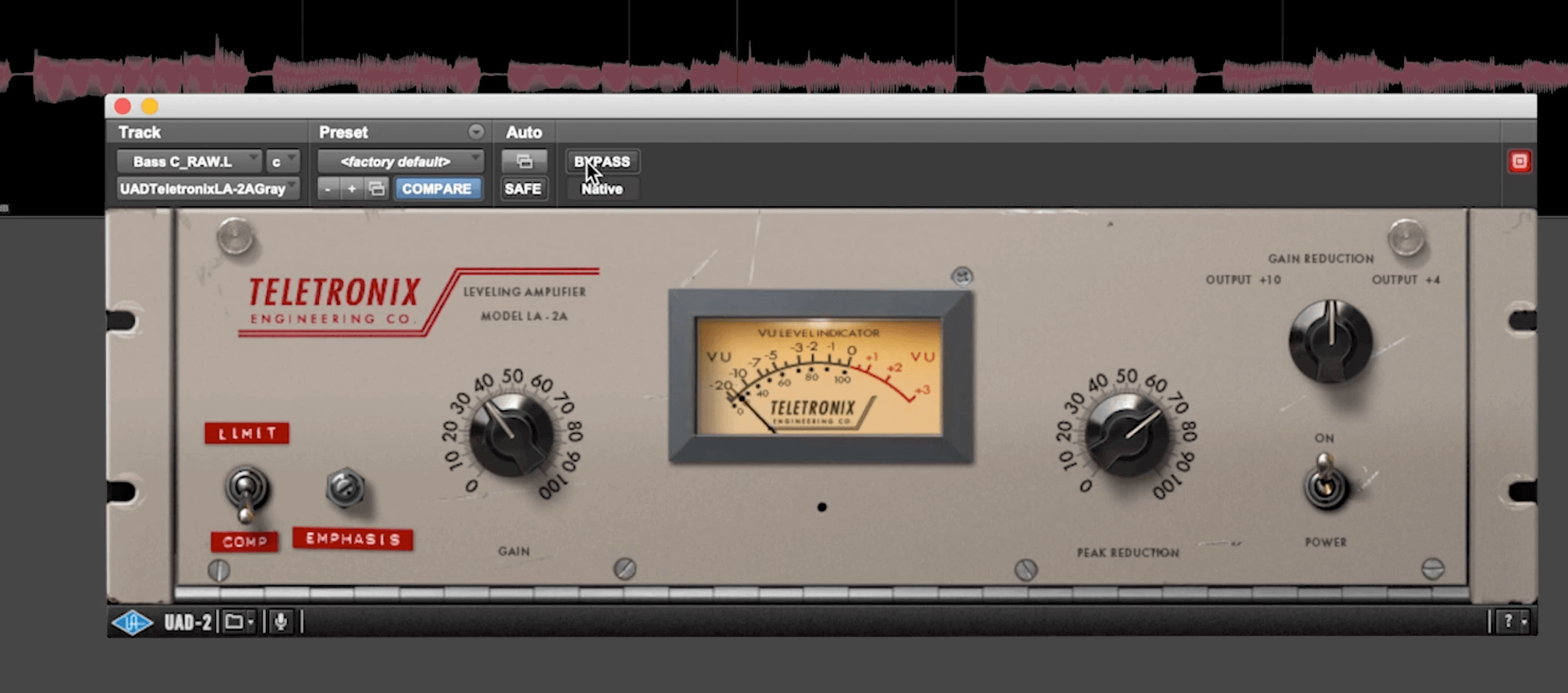Close the plugin window with red button
The image size is (1568, 693).
click(122, 106)
